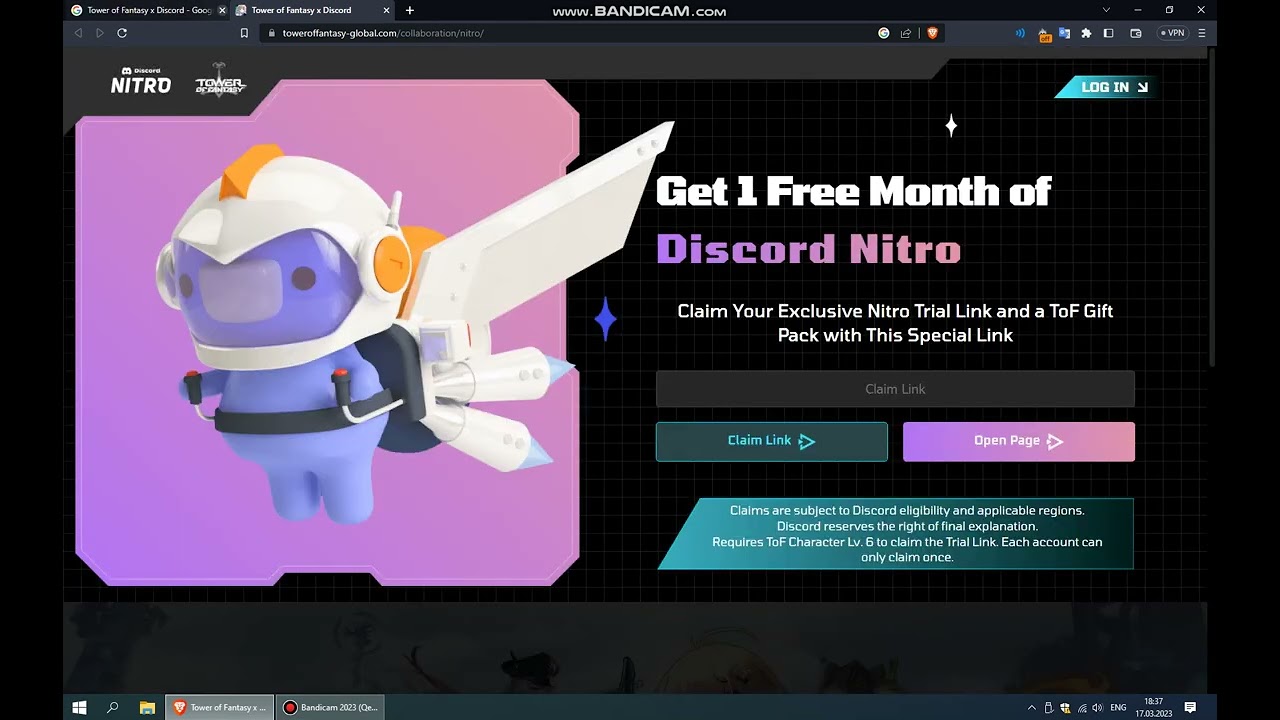
Task: Click the page vertical scrollbar thumb
Action: [1212, 205]
